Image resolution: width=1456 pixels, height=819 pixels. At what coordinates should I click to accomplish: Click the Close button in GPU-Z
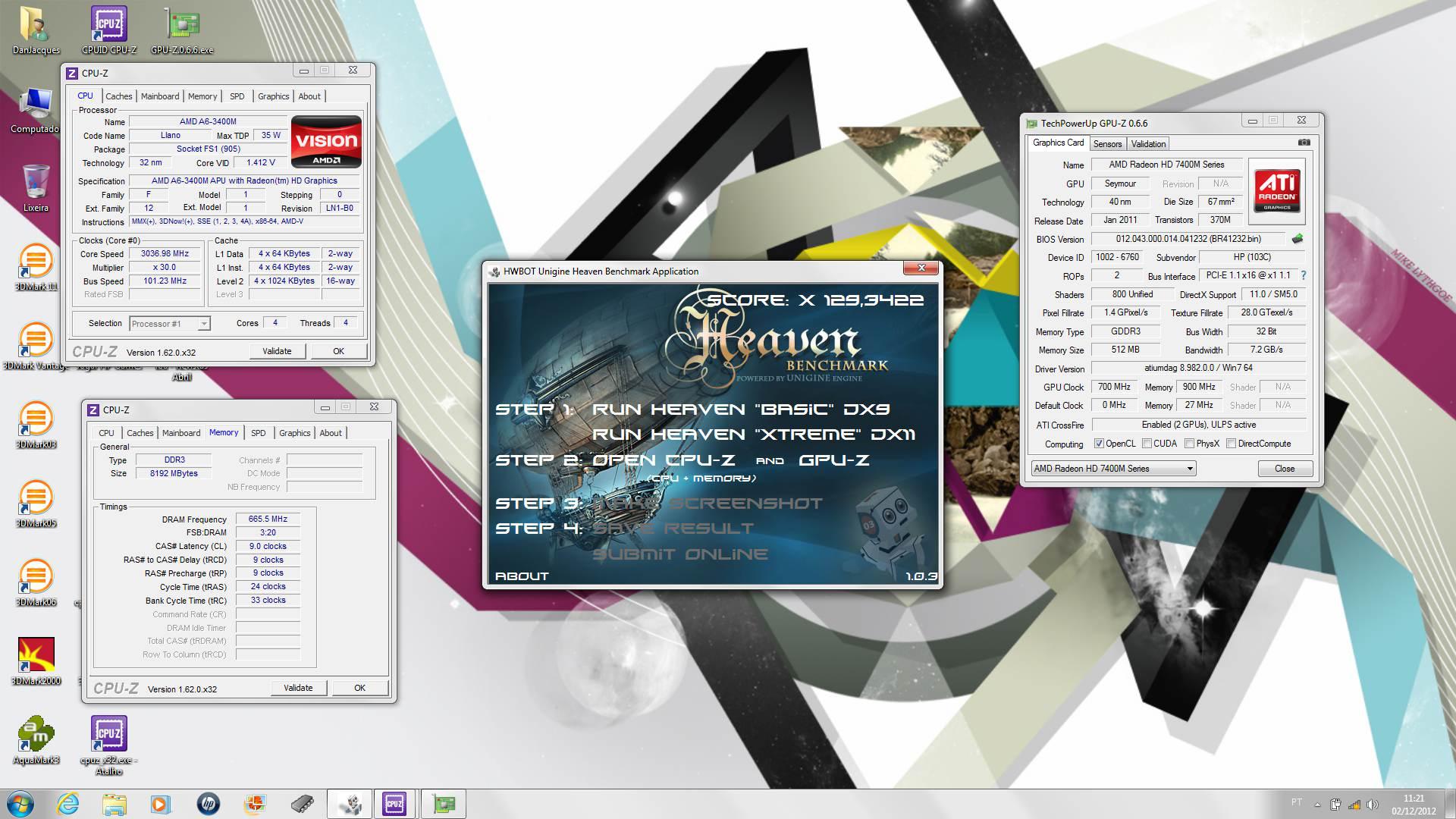pyautogui.click(x=1285, y=469)
